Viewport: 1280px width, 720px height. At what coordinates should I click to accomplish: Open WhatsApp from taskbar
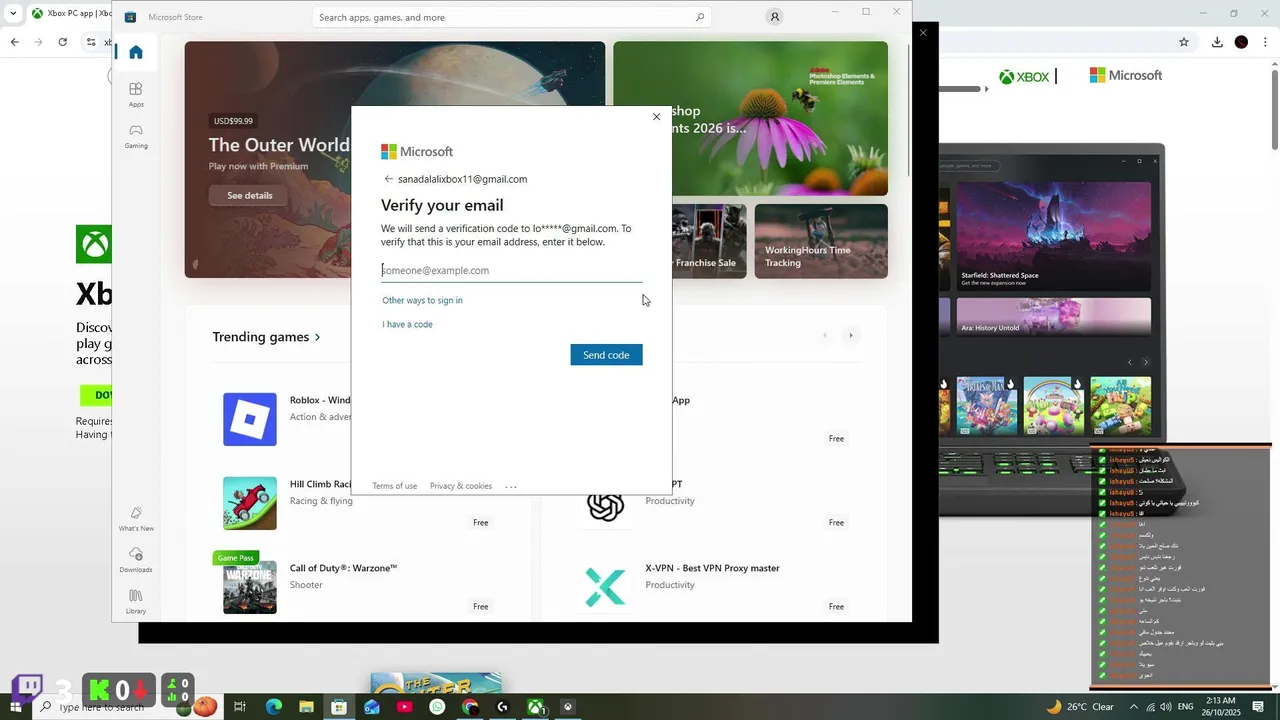[x=437, y=707]
